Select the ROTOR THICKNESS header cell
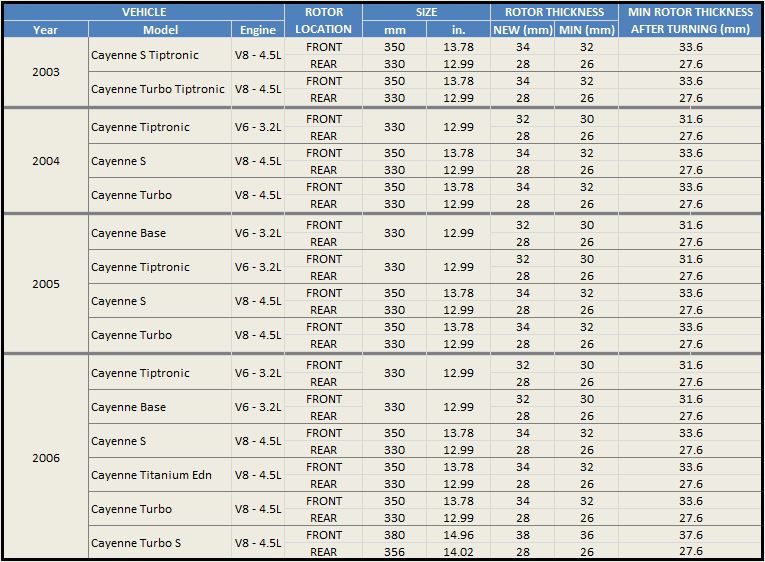 [x=554, y=12]
